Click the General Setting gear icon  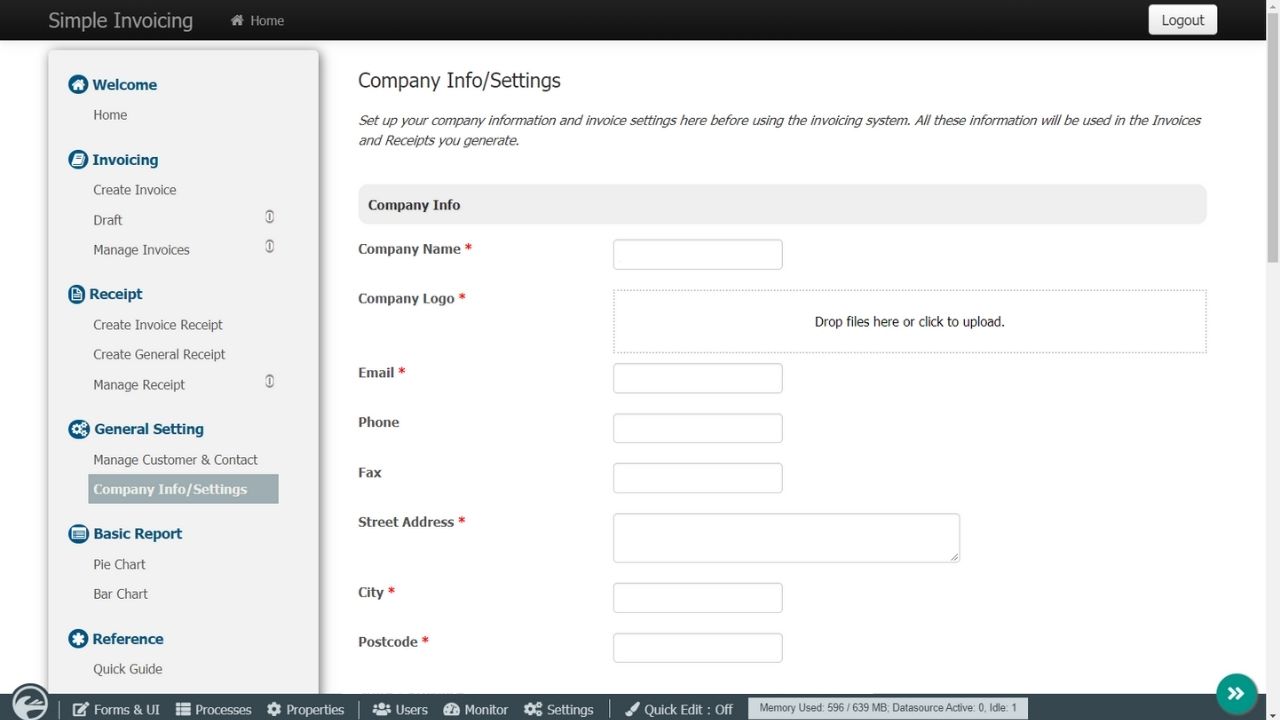(x=79, y=429)
